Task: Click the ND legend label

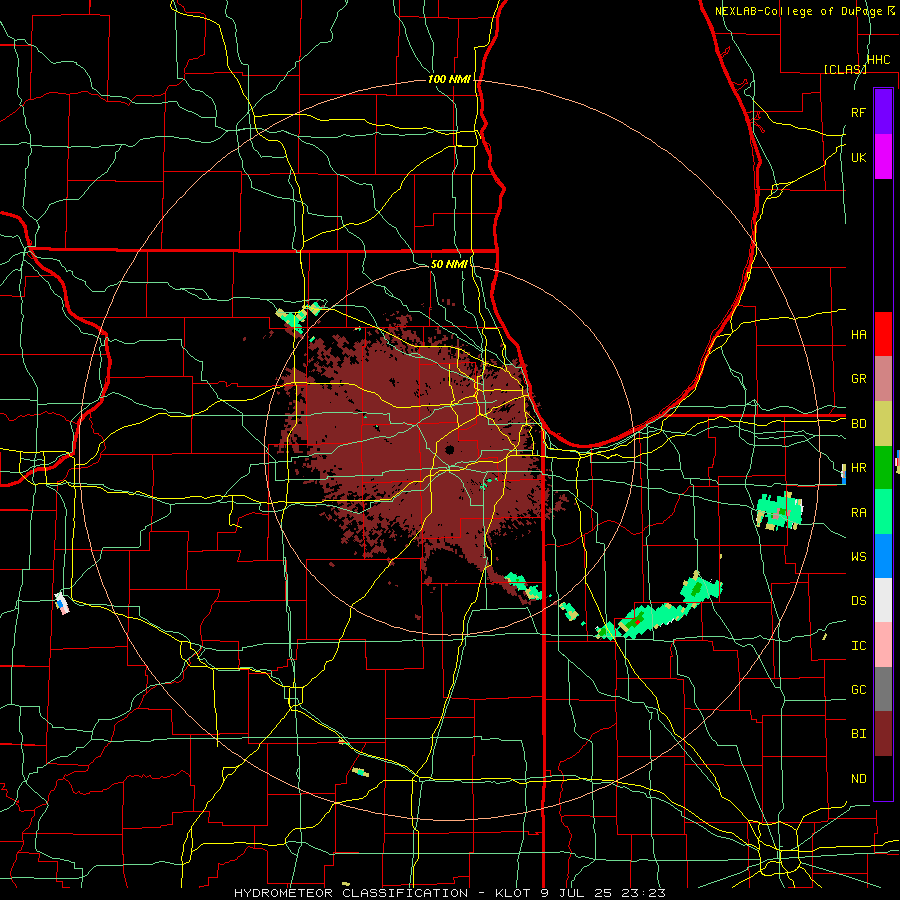Action: point(858,778)
